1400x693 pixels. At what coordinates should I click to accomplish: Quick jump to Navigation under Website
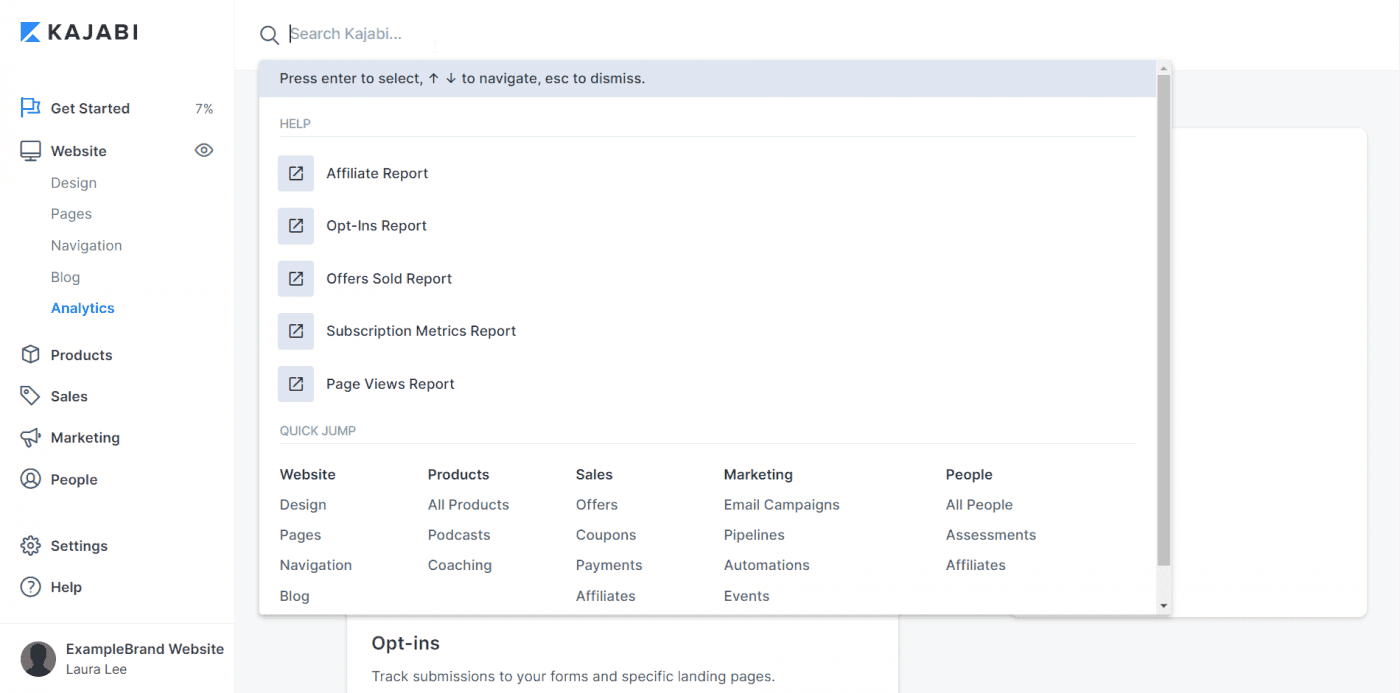316,565
